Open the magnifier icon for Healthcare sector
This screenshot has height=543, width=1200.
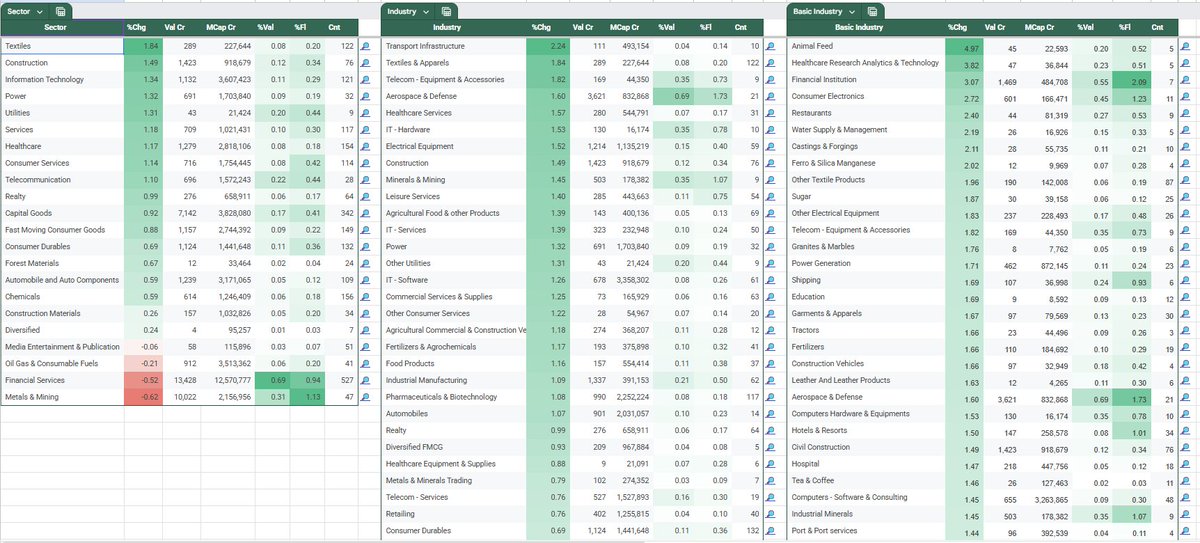[x=365, y=146]
